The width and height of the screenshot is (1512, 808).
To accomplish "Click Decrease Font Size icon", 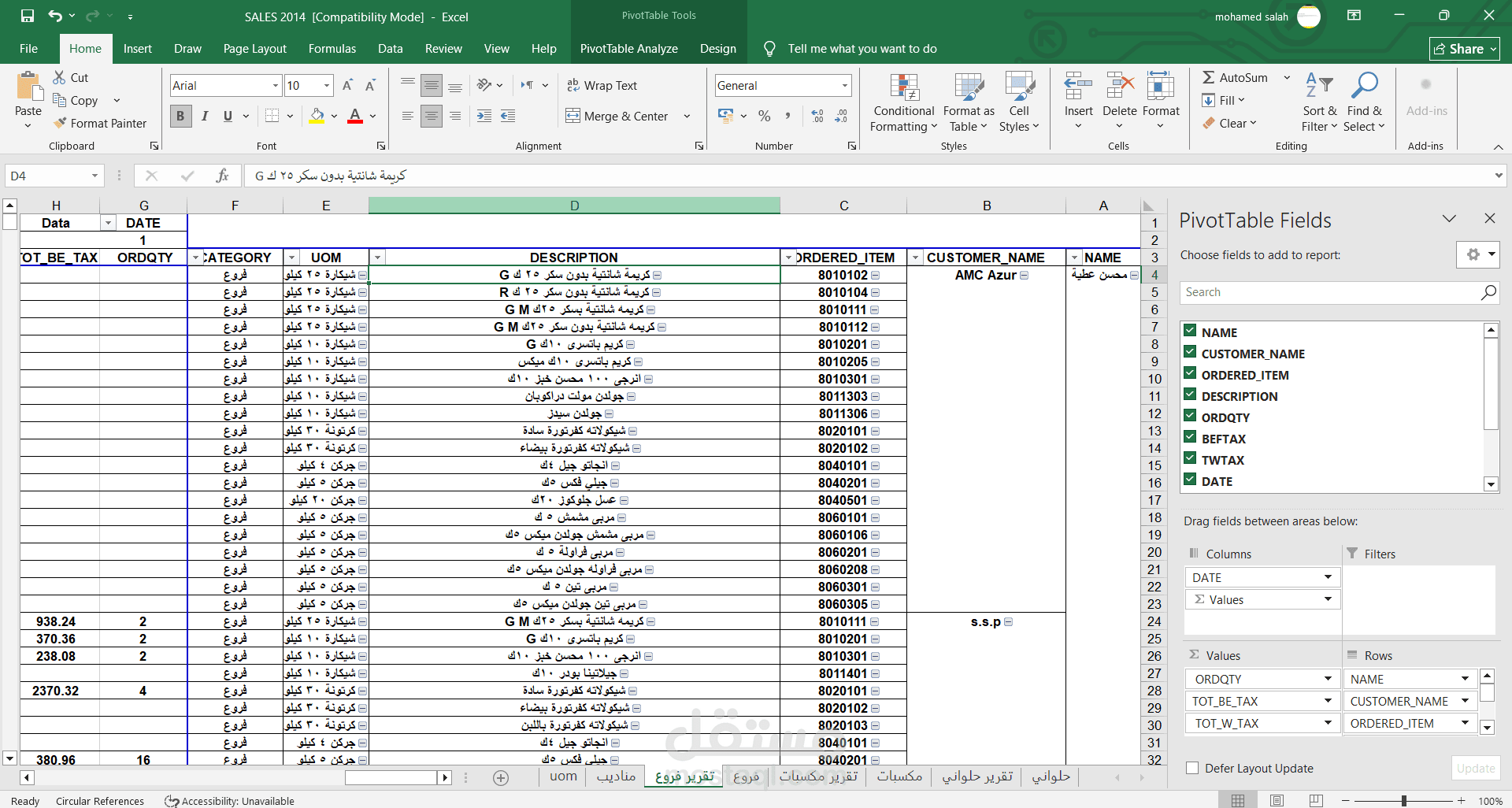I will pos(370,85).
